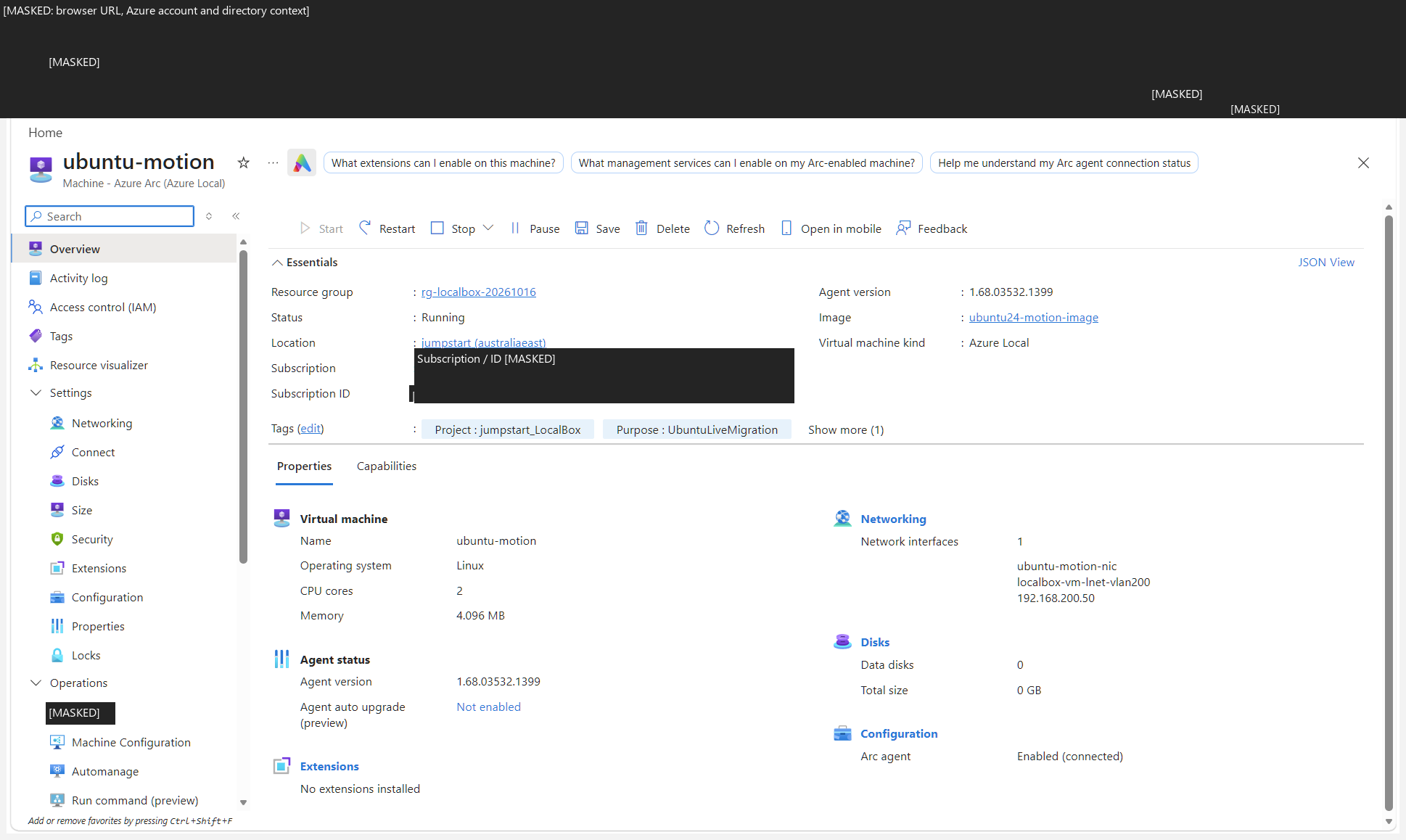Open Access control (IAM)
Screen dimensions: 1406x840
[103, 307]
